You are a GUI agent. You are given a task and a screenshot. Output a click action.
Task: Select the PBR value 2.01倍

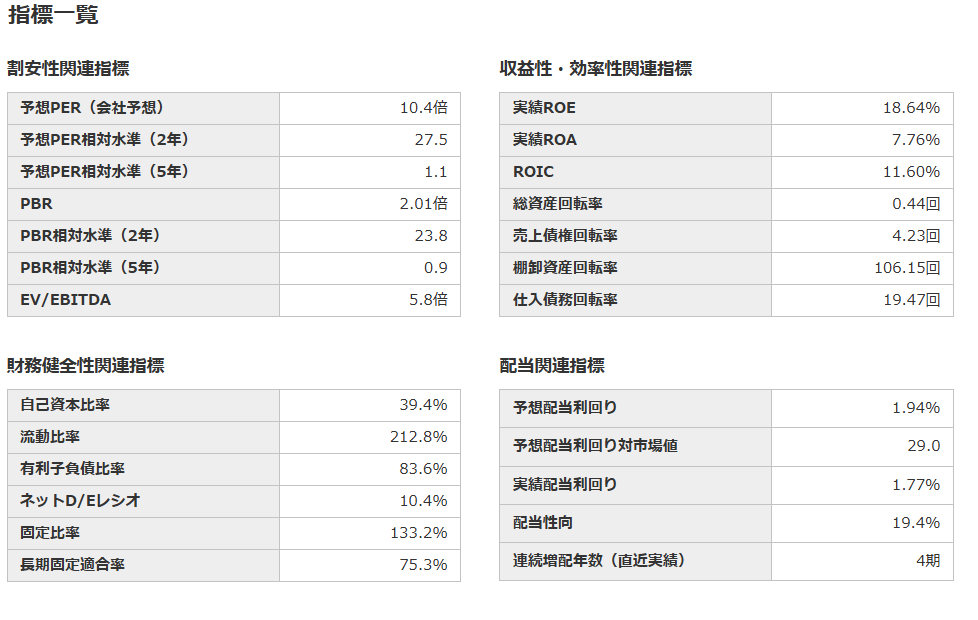pyautogui.click(x=423, y=204)
